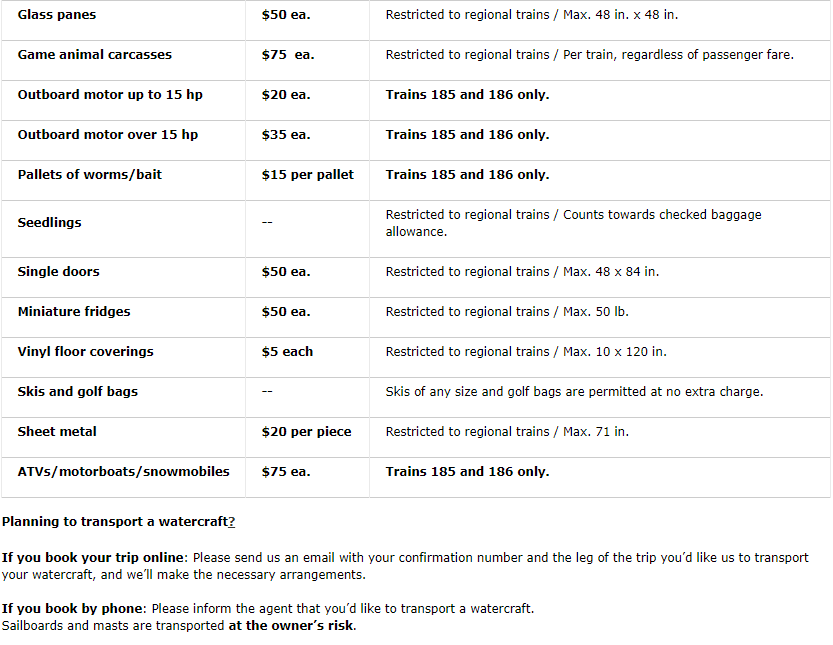Click "Outboard motor over 15 hp" label

point(108,135)
